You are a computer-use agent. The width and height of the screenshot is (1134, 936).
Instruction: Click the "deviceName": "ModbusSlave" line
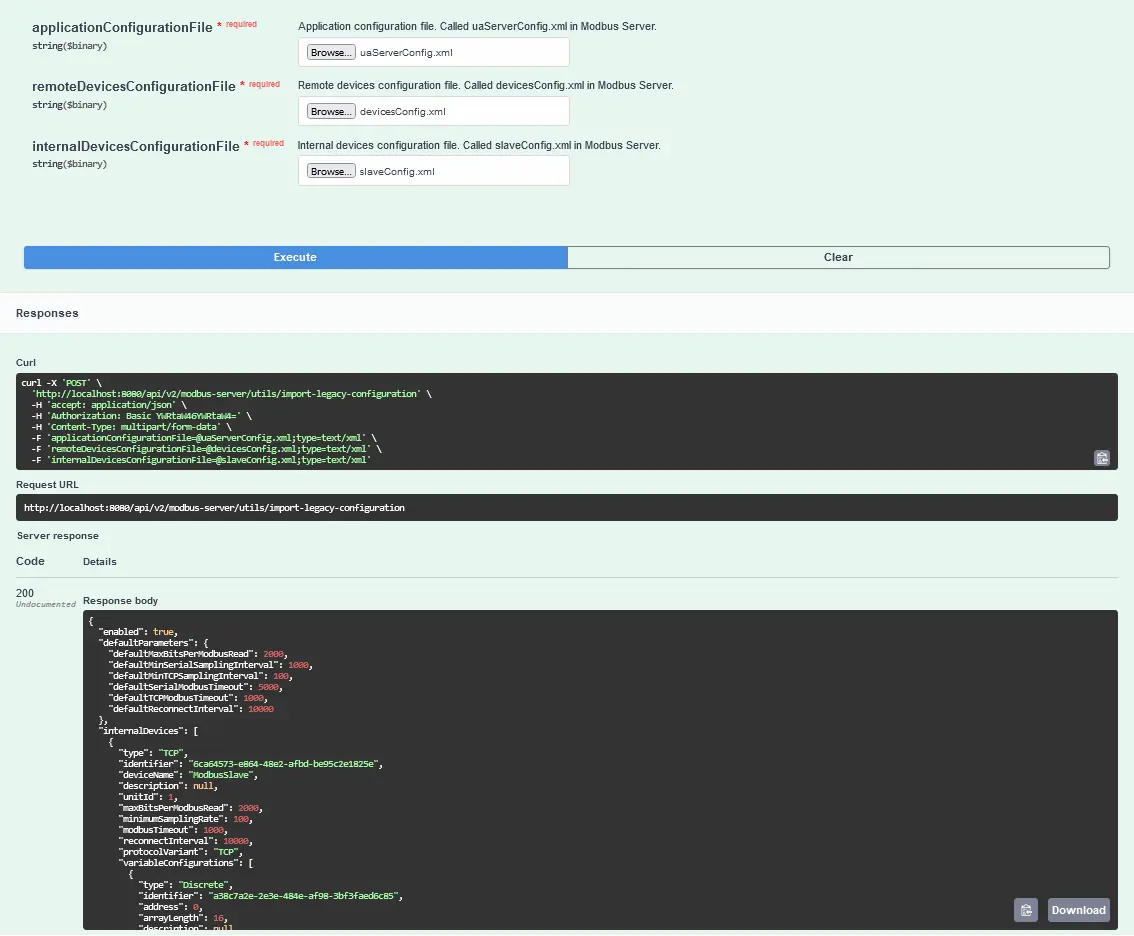[x=188, y=775]
